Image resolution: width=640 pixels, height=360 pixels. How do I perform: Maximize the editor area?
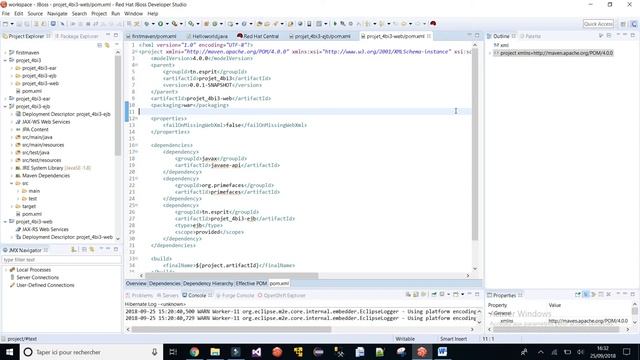477,36
